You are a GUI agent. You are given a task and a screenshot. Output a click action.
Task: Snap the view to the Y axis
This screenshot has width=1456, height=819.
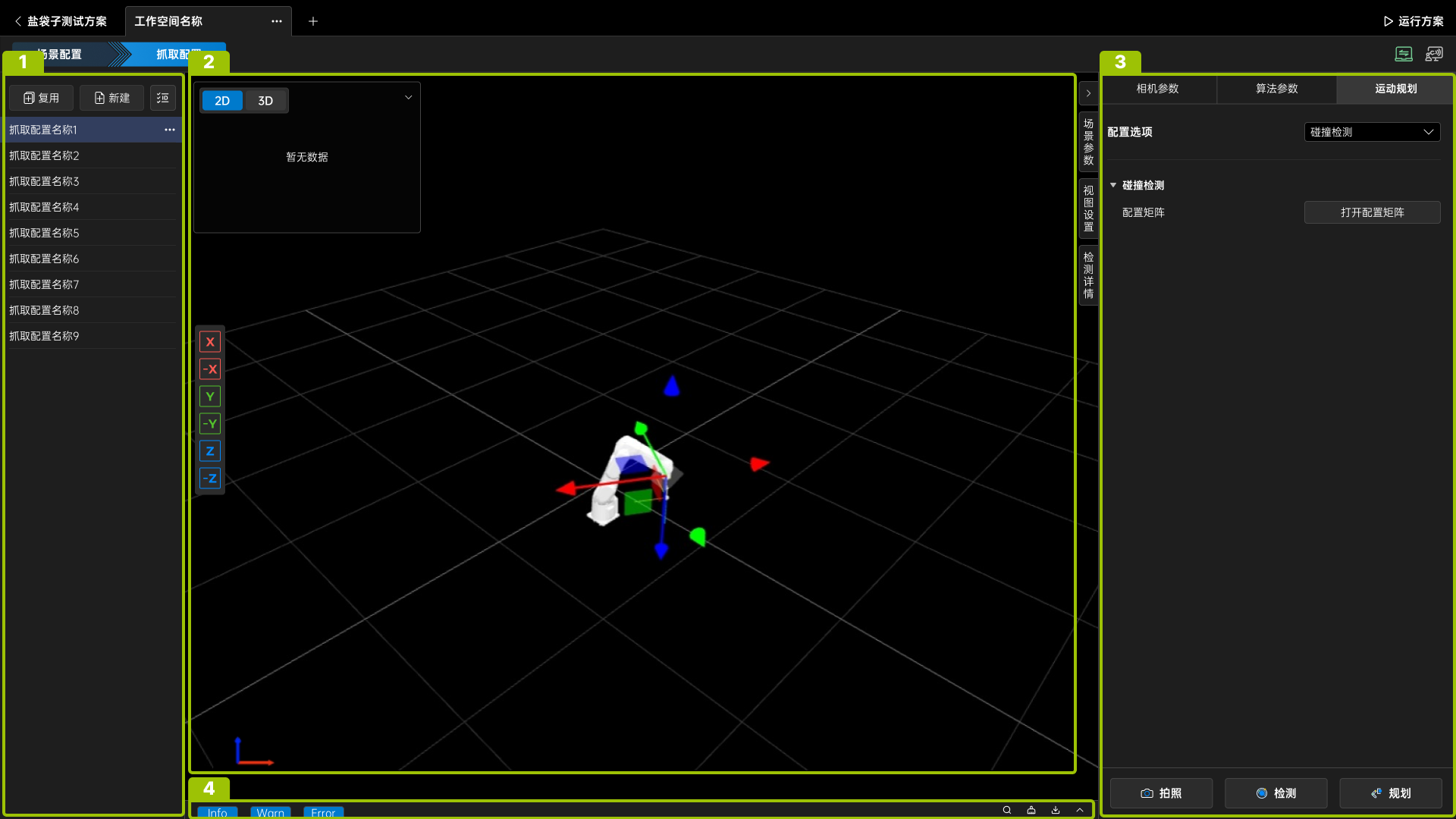(x=210, y=397)
